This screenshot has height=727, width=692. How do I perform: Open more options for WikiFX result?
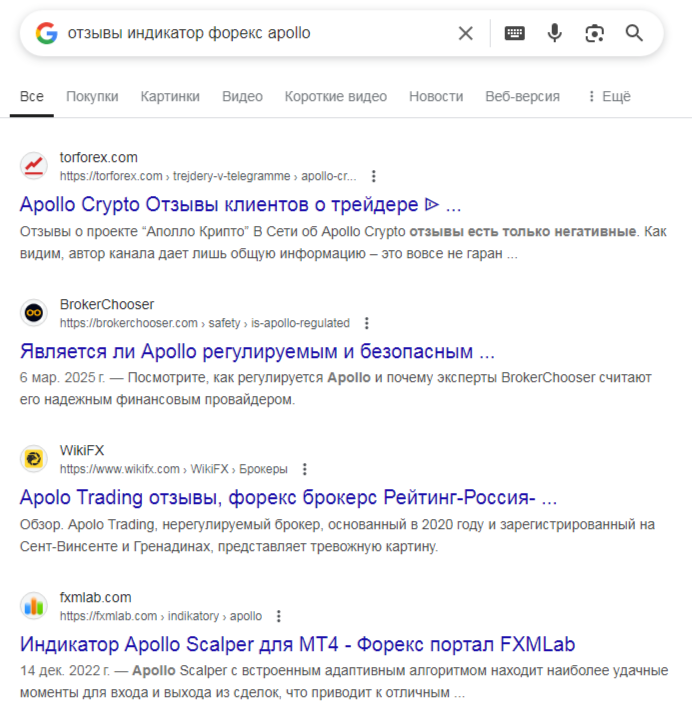point(305,469)
